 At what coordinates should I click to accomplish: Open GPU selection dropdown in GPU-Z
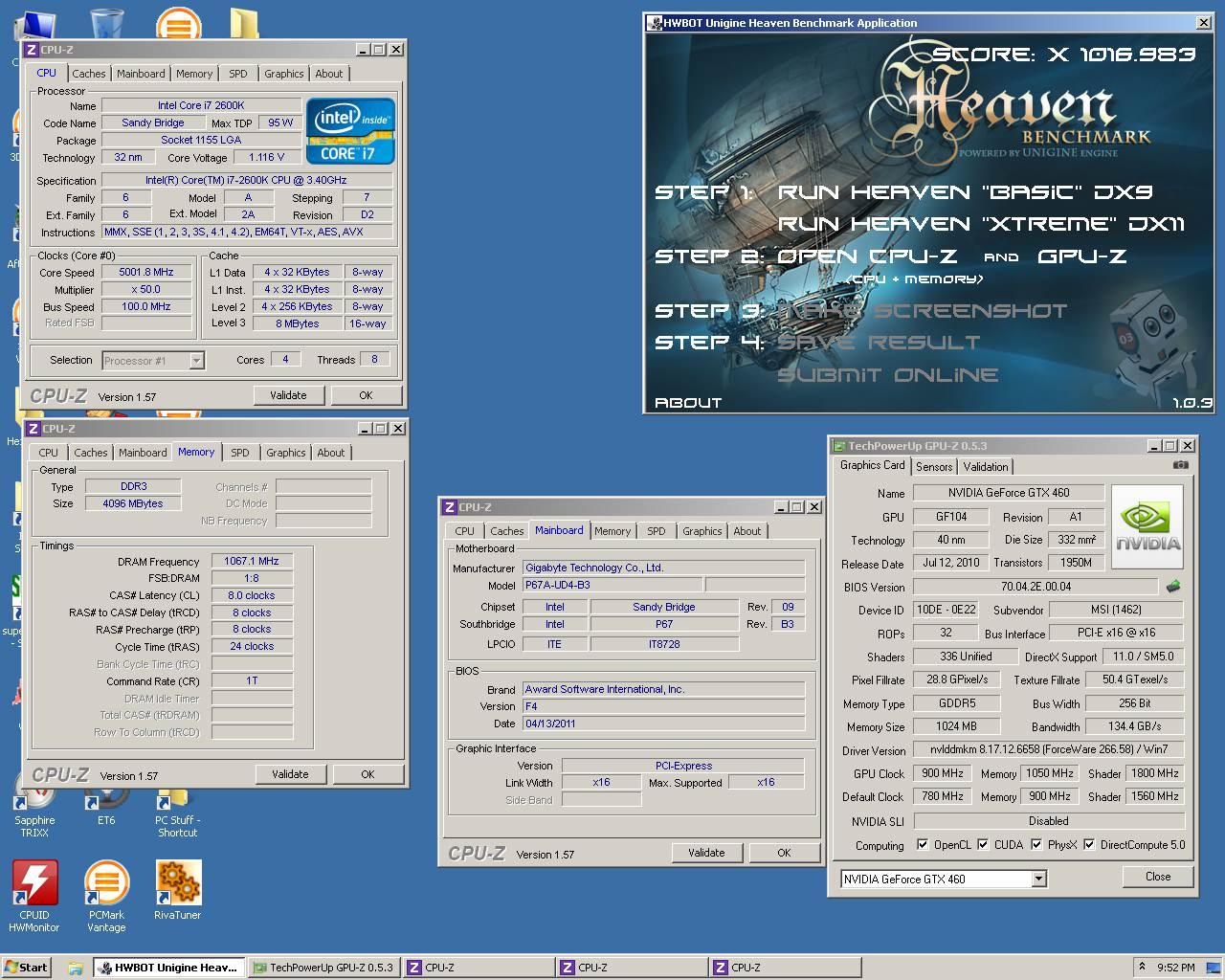pyautogui.click(x=1039, y=879)
